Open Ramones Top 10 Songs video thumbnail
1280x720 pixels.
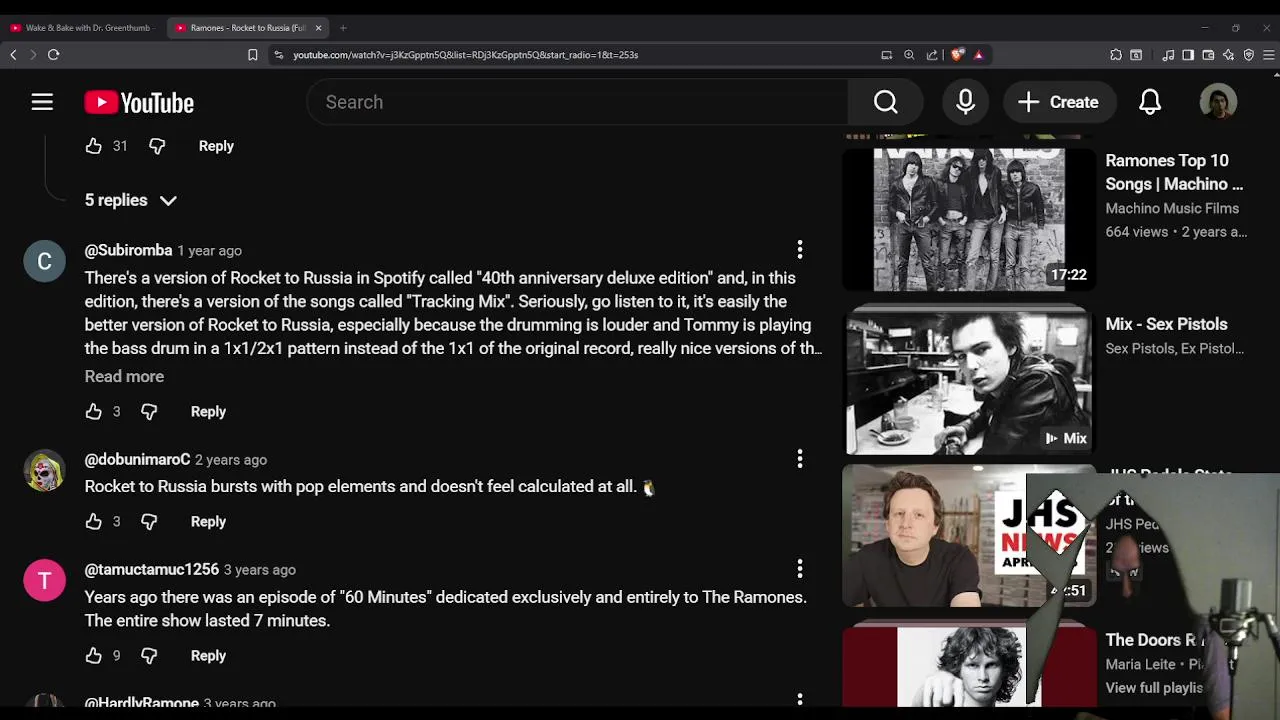pos(969,218)
